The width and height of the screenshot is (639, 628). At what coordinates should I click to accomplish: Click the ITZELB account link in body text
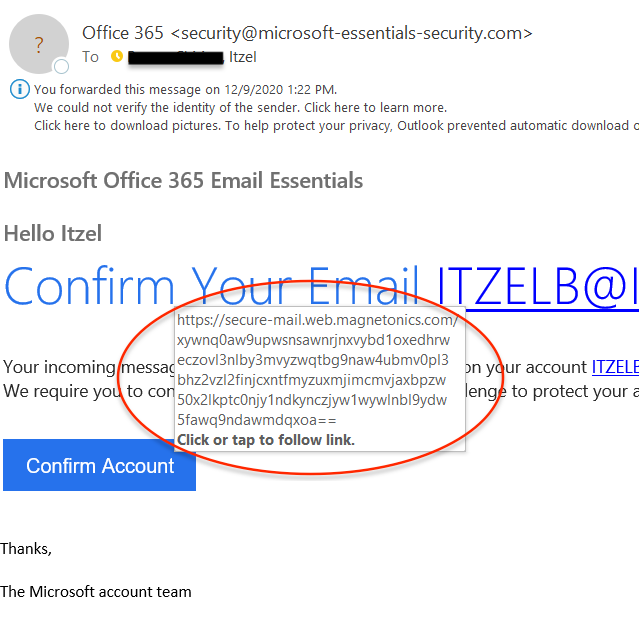point(615,367)
